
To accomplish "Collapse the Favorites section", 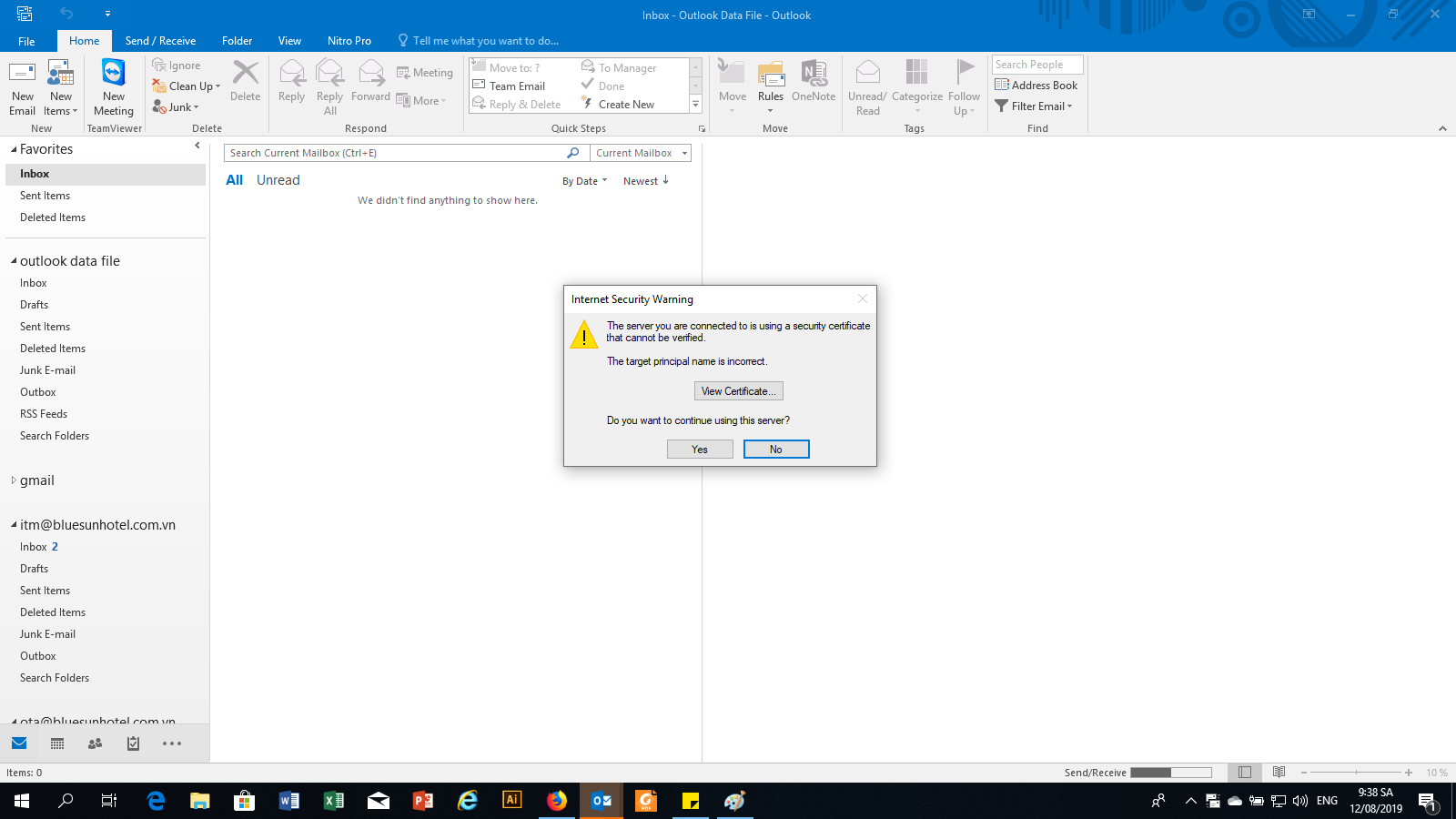I will click(14, 149).
